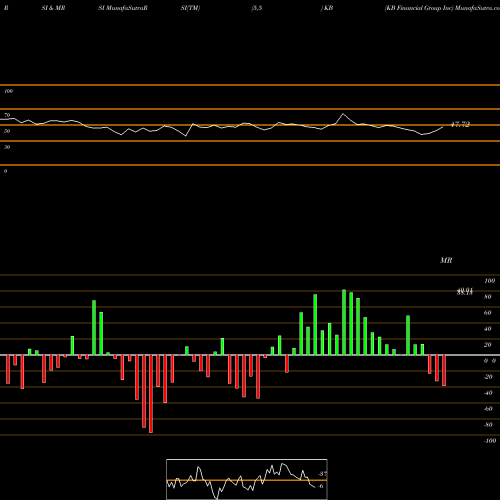Click the MR axis label -80
The width and height of the screenshot is (500, 500).
(488, 425)
